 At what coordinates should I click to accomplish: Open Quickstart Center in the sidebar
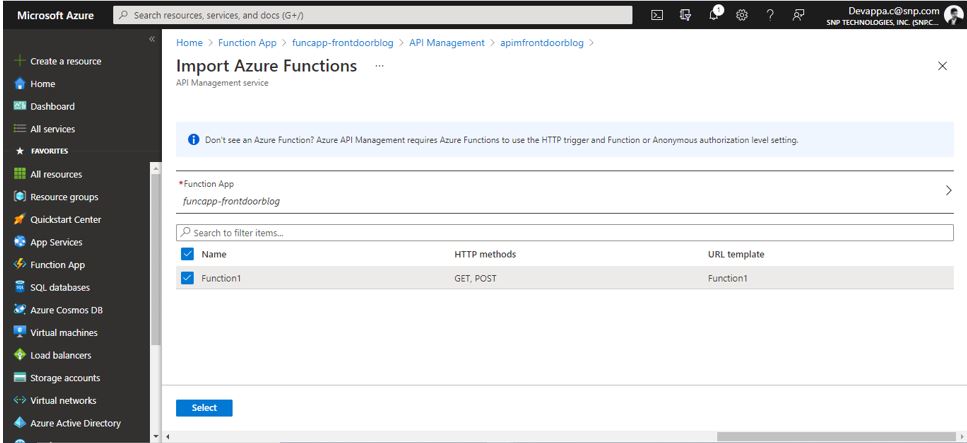click(x=65, y=220)
